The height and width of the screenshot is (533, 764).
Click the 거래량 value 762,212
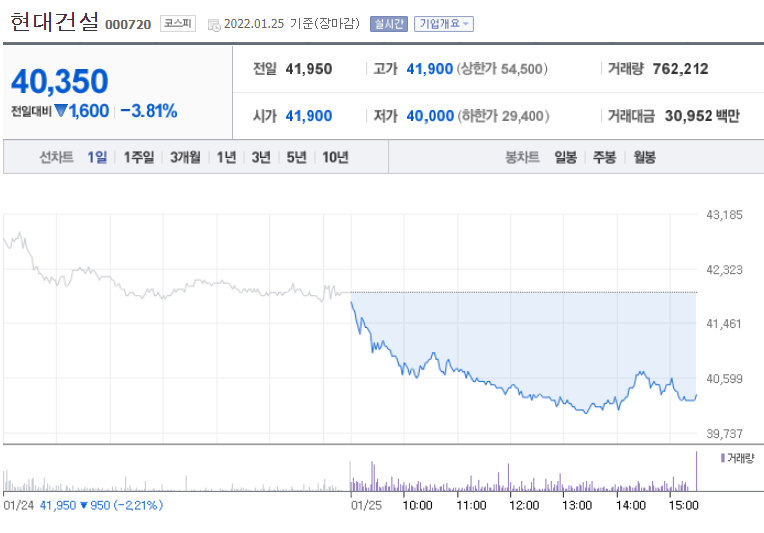tap(680, 69)
